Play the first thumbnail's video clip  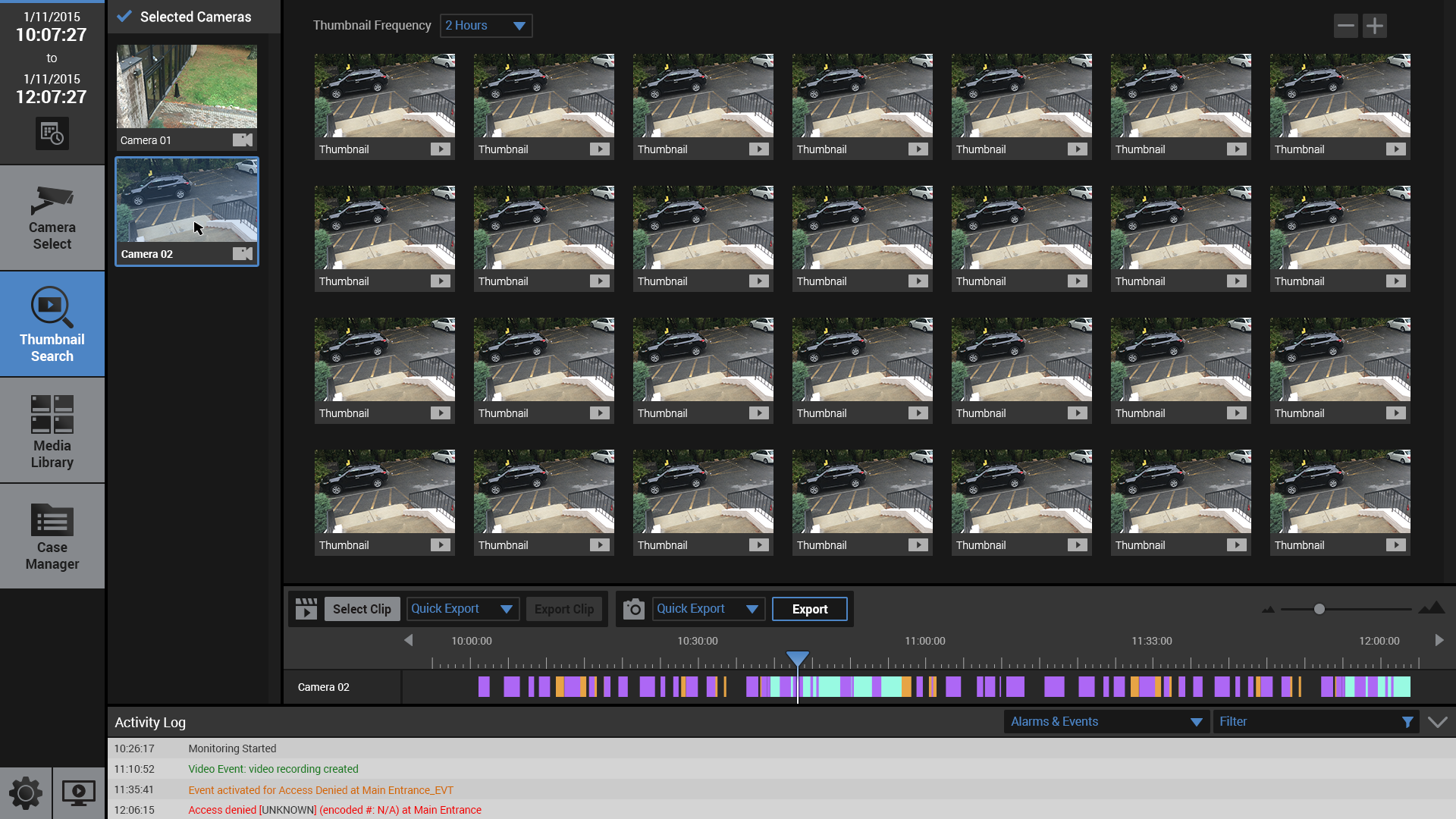(x=440, y=149)
